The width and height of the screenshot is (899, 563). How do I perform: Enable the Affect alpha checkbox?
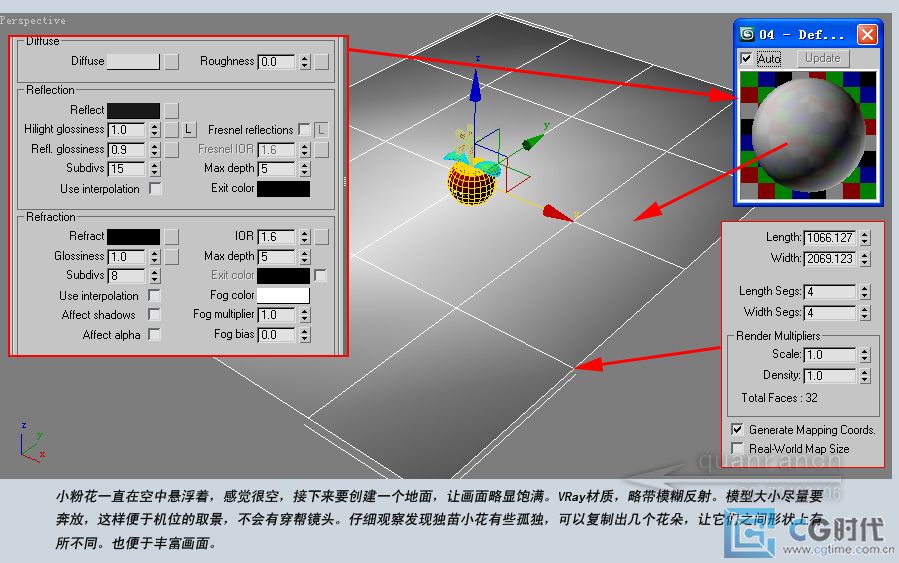(x=154, y=334)
